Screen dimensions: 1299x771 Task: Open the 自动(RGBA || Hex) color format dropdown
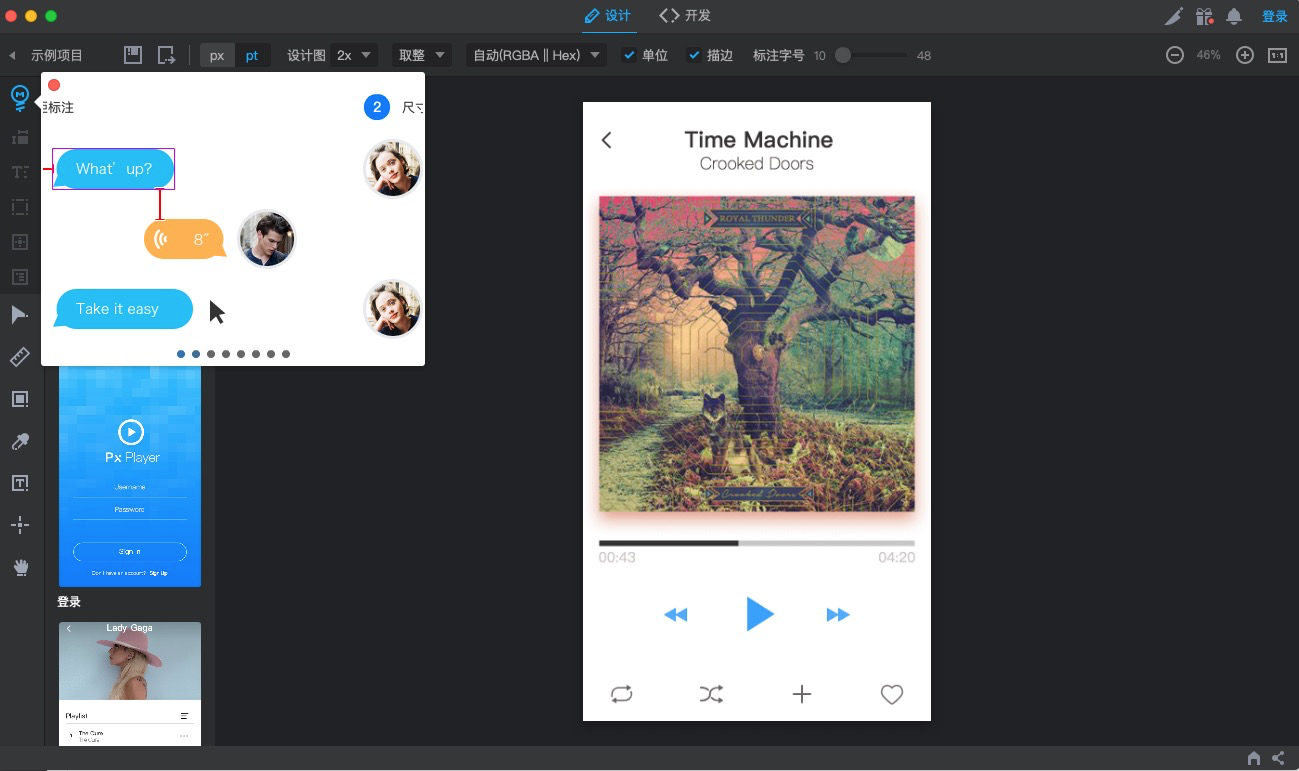(x=536, y=55)
